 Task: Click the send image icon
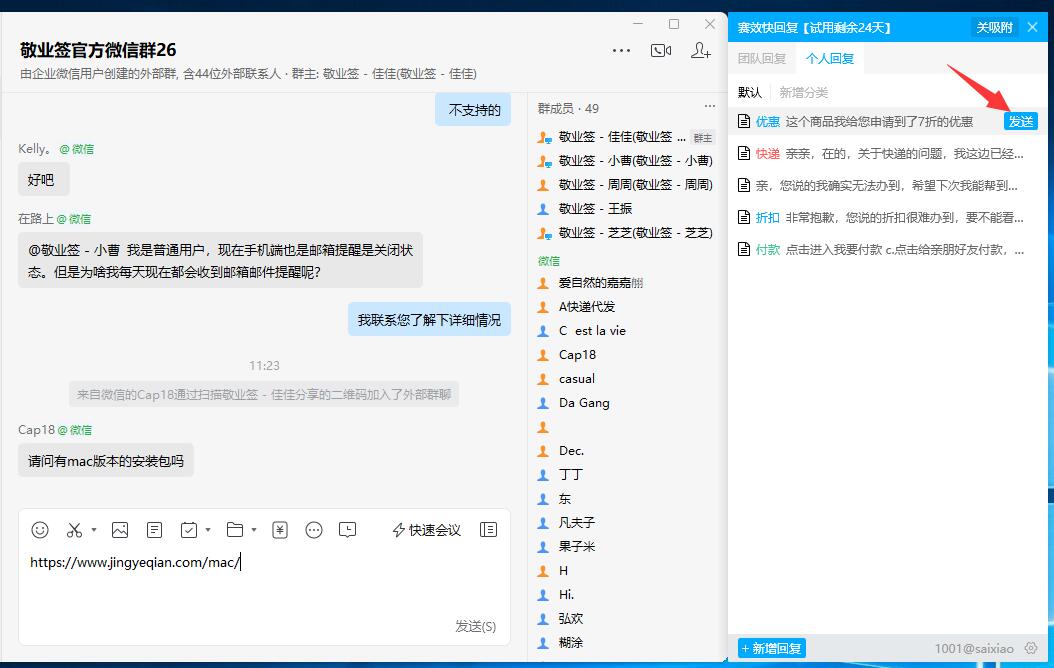click(120, 530)
